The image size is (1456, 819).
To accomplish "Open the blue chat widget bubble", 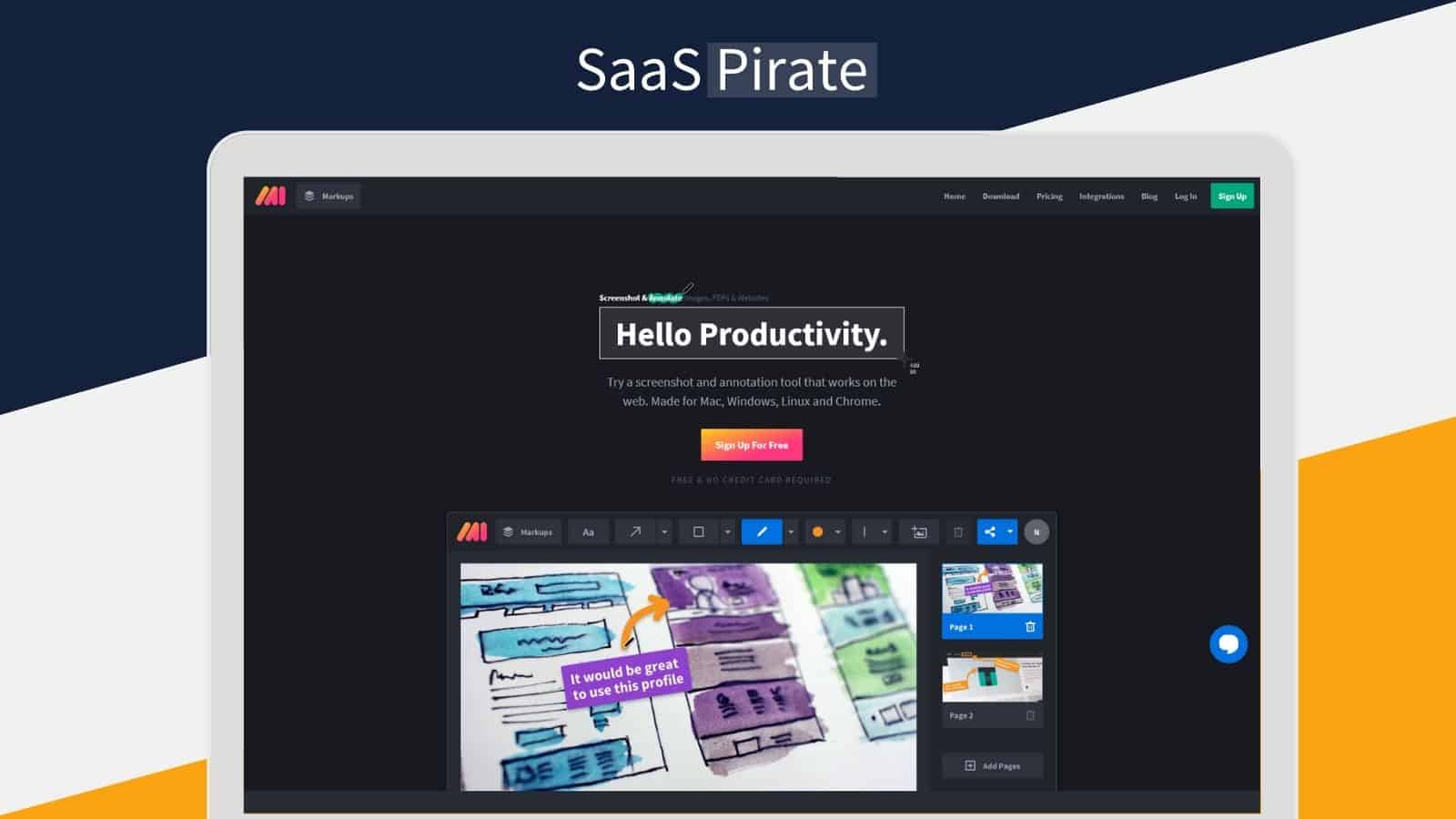I will point(1228,644).
